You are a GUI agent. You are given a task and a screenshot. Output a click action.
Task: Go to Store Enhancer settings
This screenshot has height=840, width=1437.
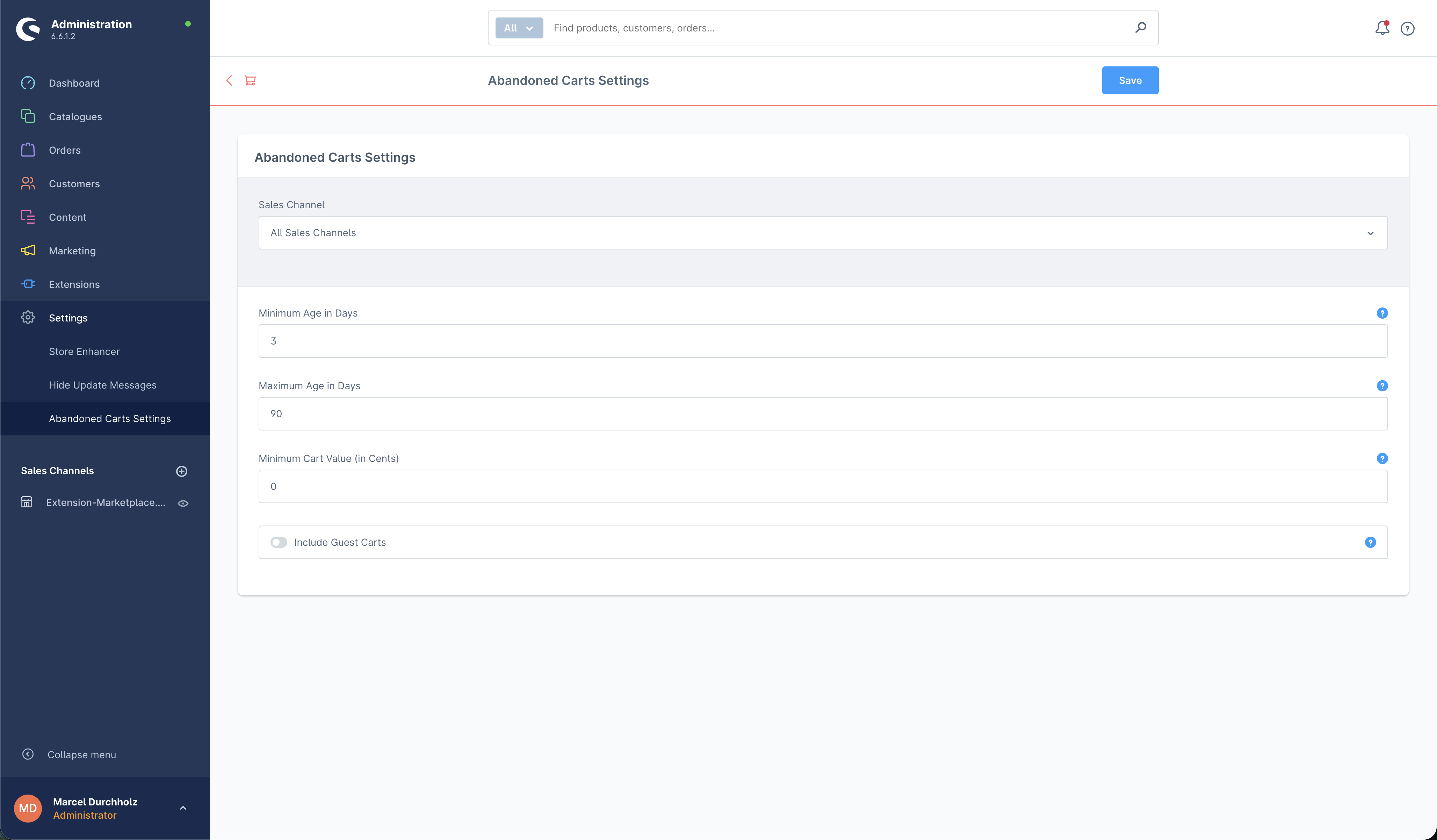[x=84, y=352]
